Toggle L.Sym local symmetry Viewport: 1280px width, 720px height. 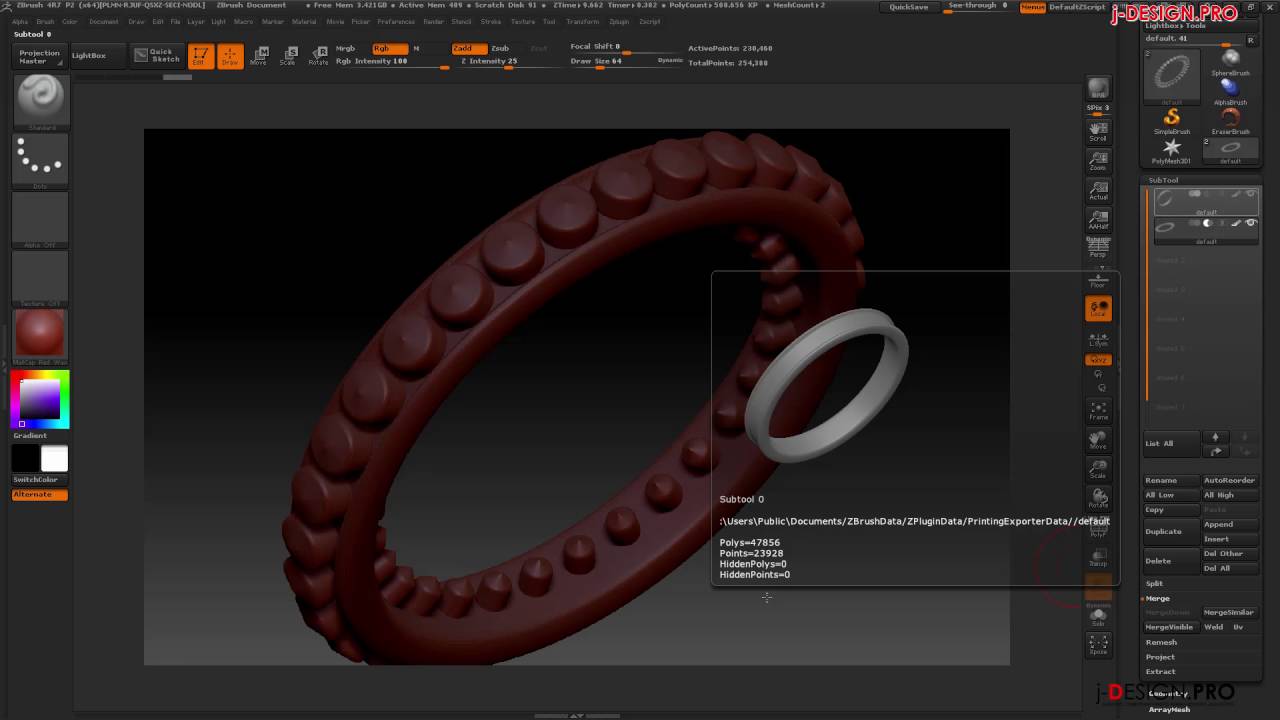tap(1098, 337)
